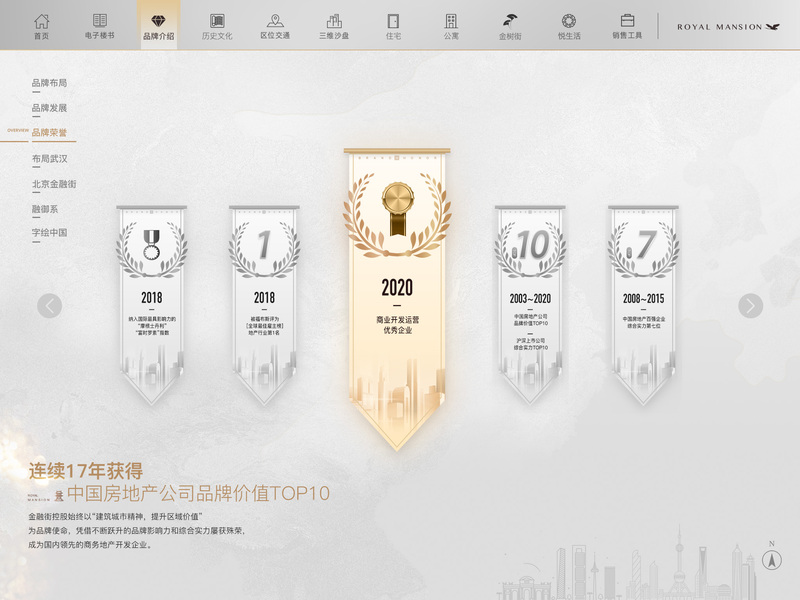
Task: Open the 悦生活 icon
Action: coord(569,27)
